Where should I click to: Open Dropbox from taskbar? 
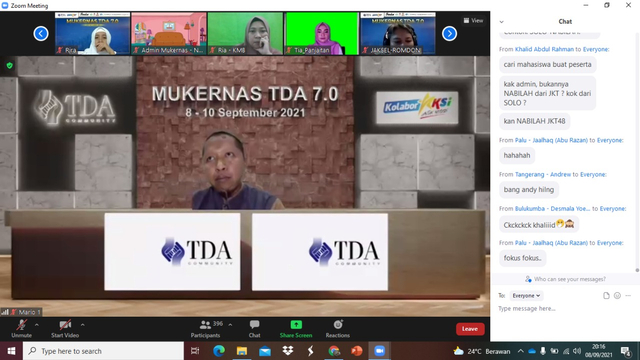point(288,351)
